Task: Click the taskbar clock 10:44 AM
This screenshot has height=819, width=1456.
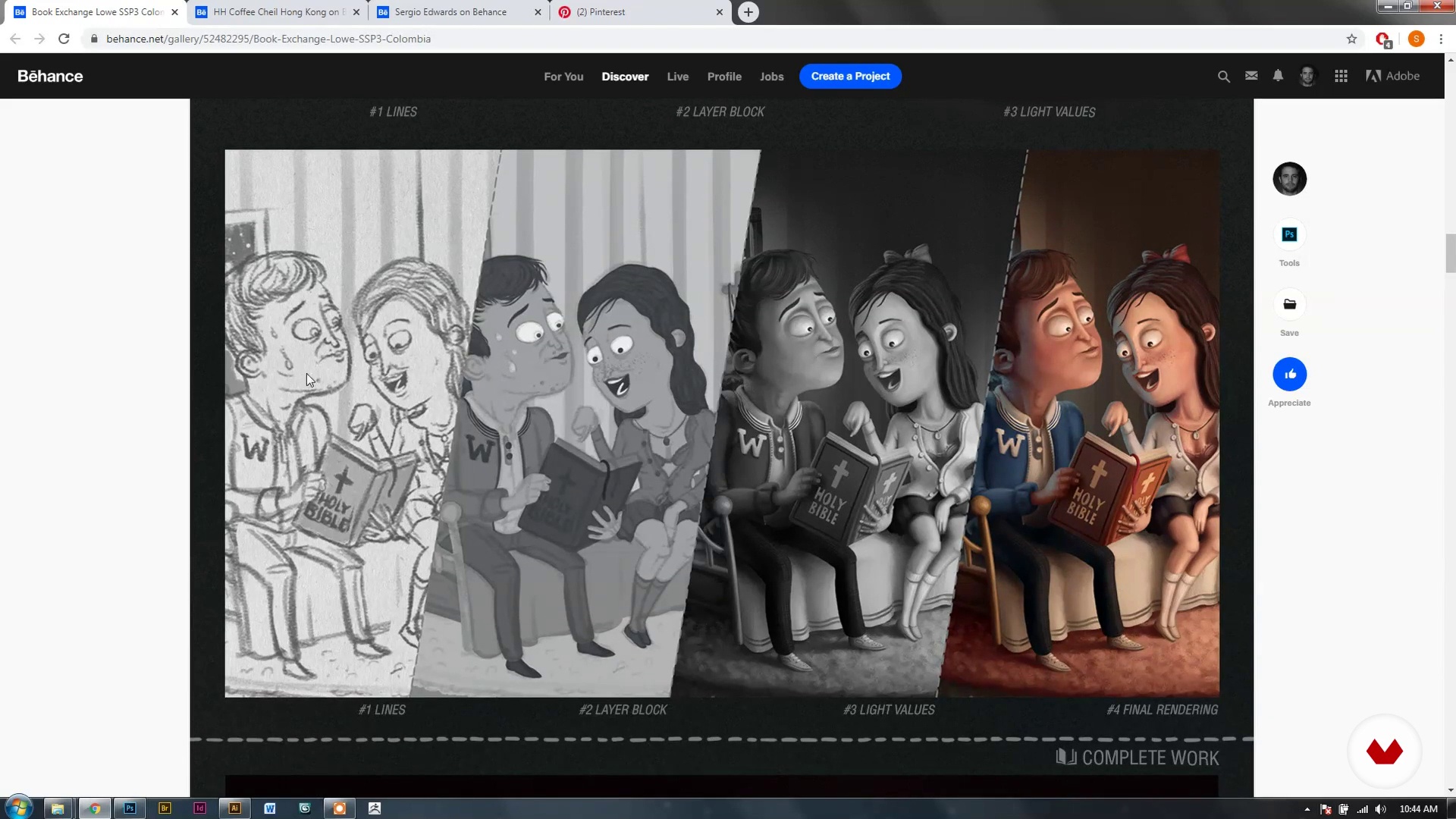Action: pos(1418,809)
